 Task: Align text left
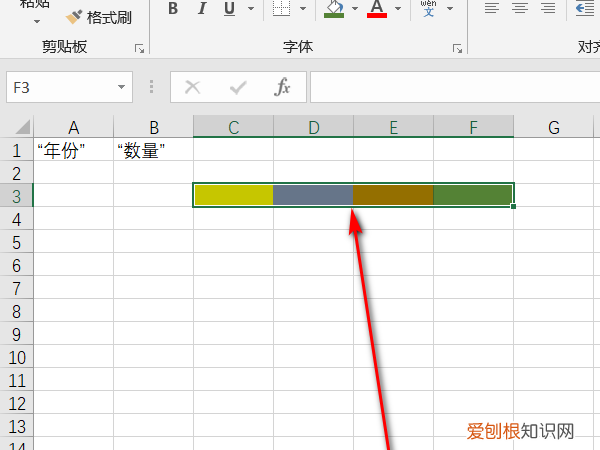point(492,8)
